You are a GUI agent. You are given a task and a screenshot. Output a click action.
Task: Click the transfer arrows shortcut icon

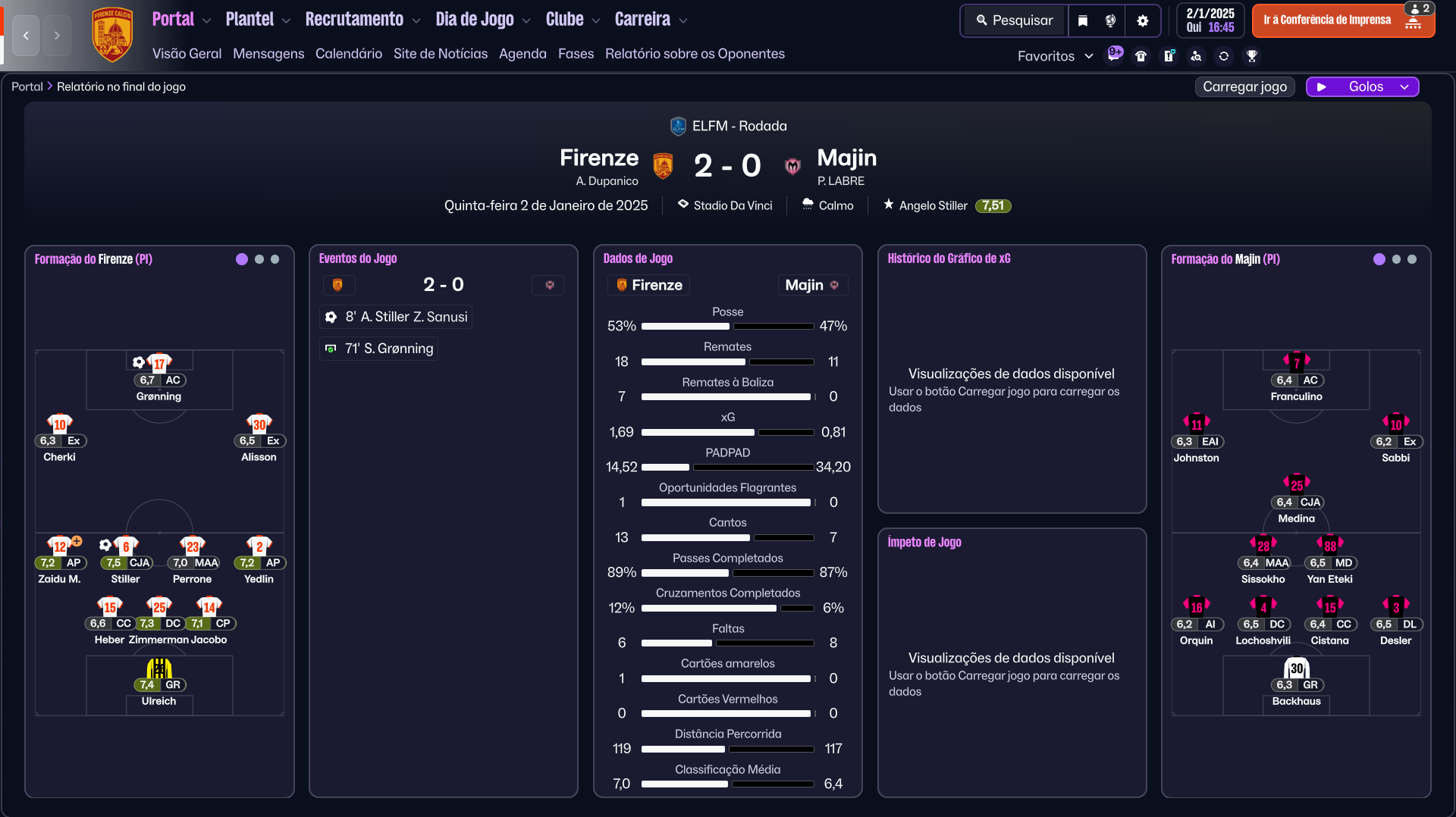[x=1223, y=56]
